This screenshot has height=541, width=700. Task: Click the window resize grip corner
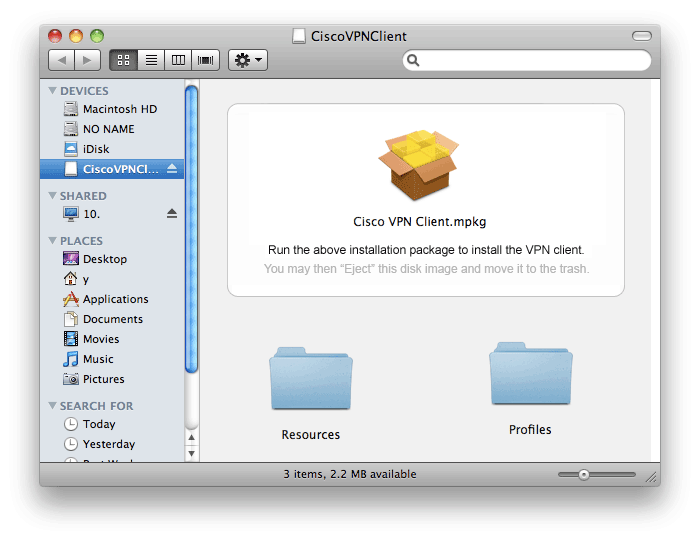652,478
